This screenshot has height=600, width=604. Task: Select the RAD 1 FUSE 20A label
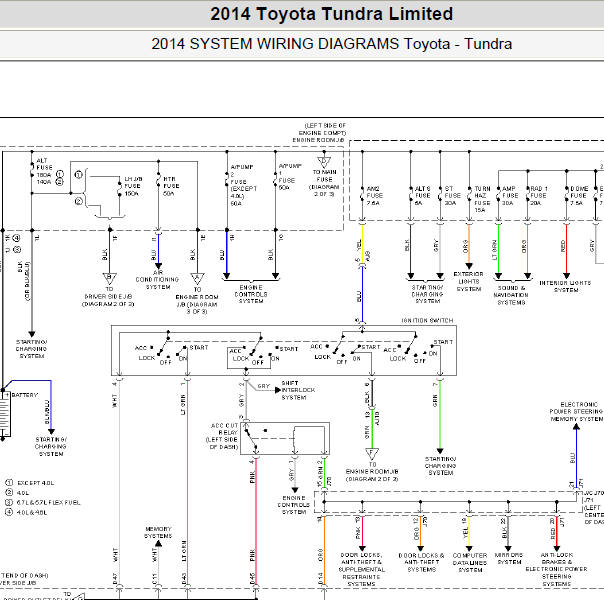(539, 196)
